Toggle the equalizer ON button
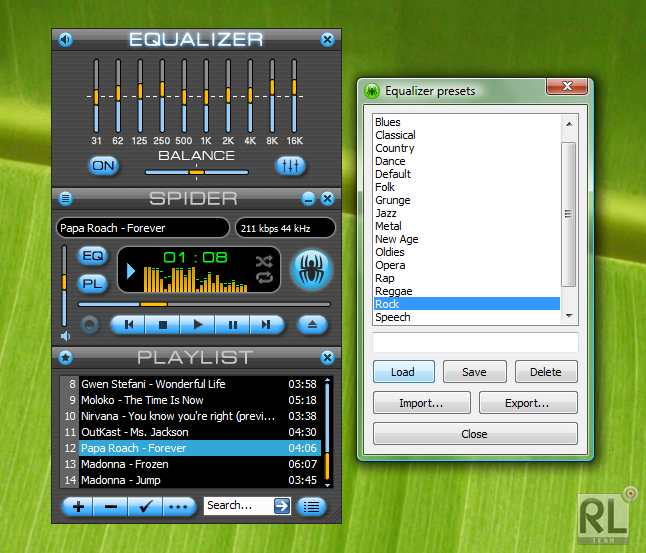646x553 pixels. (104, 166)
